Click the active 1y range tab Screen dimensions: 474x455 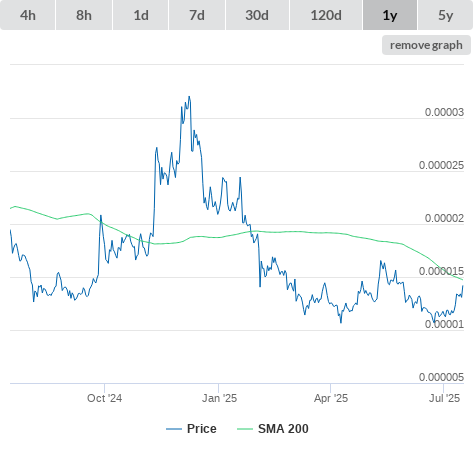coord(390,15)
